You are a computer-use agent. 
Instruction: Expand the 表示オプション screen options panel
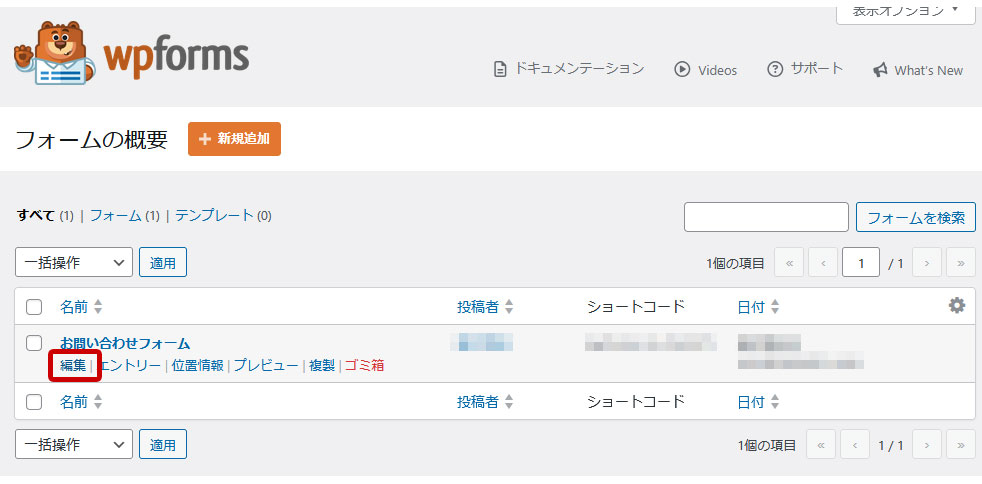[905, 11]
